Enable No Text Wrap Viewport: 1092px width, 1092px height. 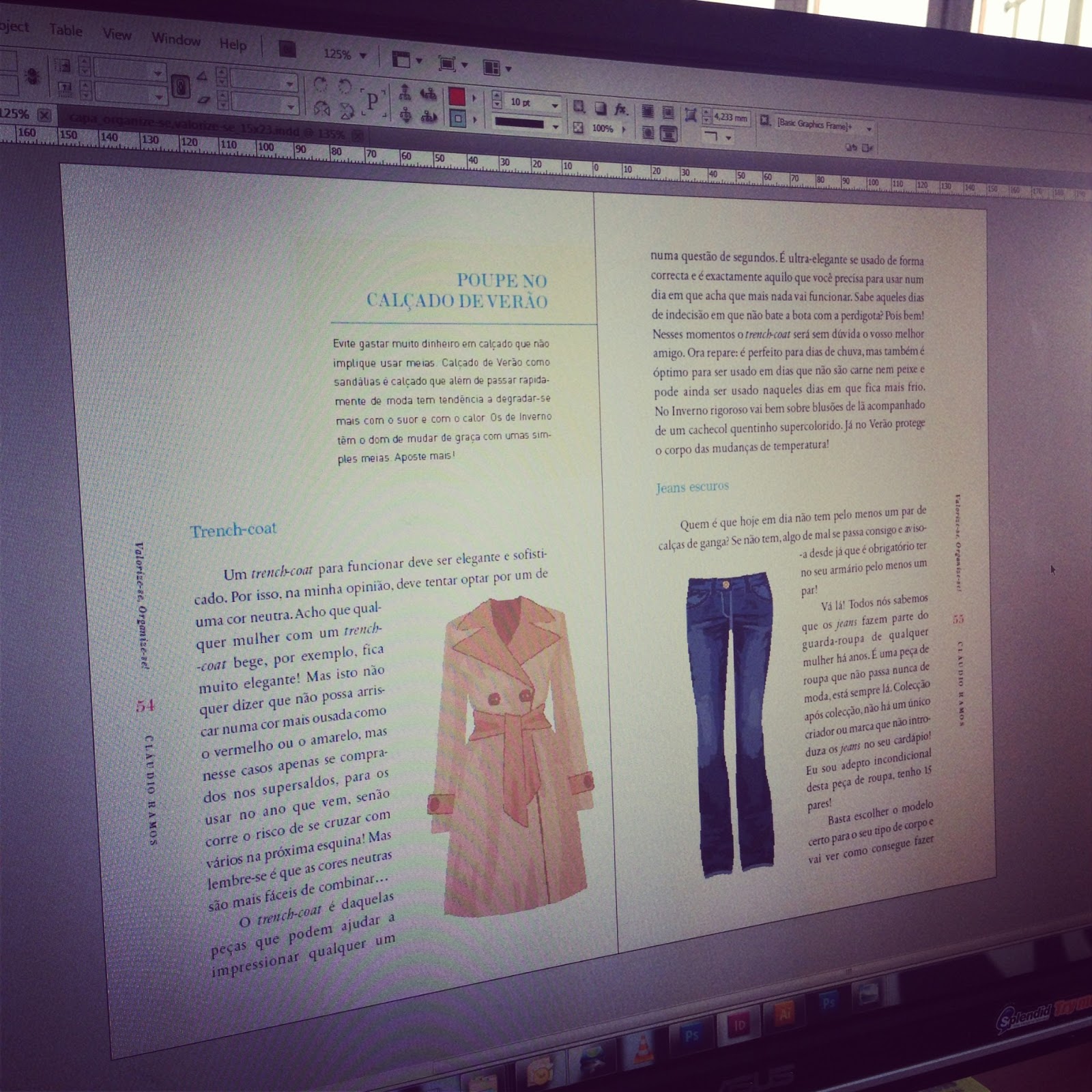coord(648,111)
